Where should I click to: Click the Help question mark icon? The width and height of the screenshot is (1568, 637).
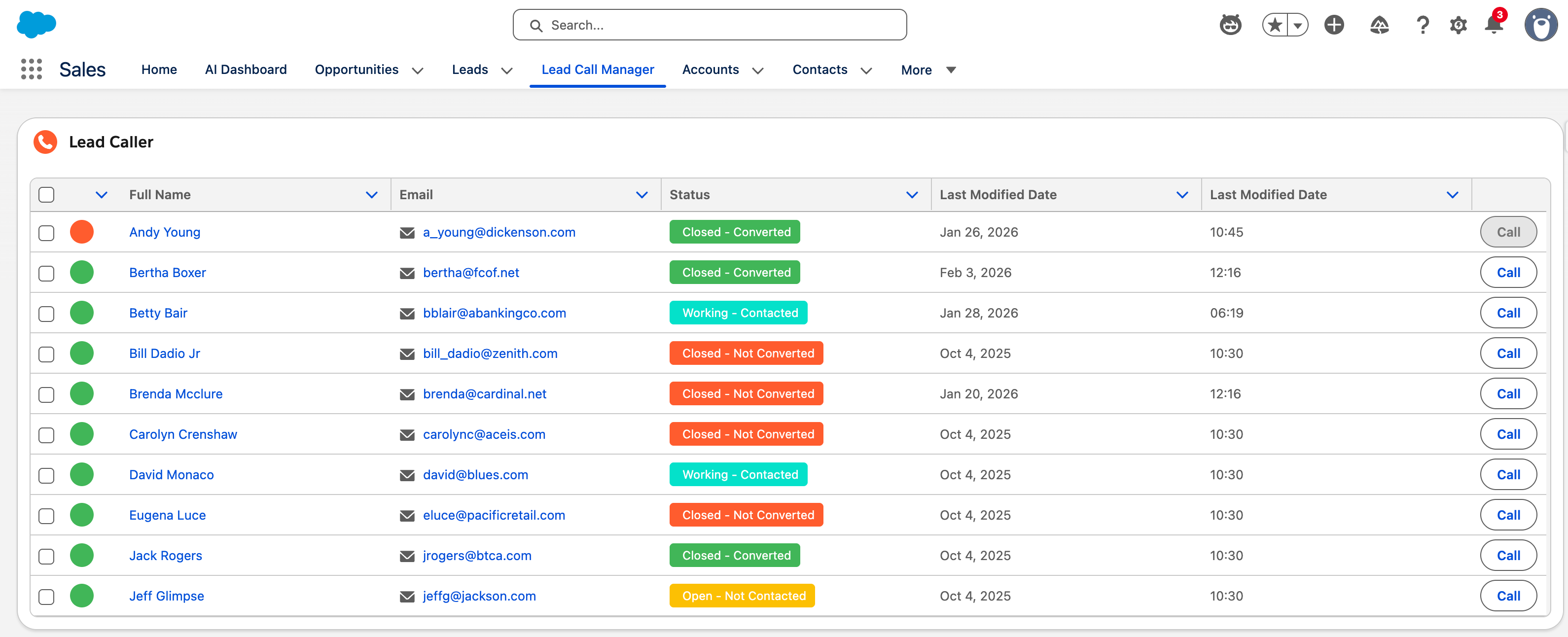pyautogui.click(x=1422, y=25)
